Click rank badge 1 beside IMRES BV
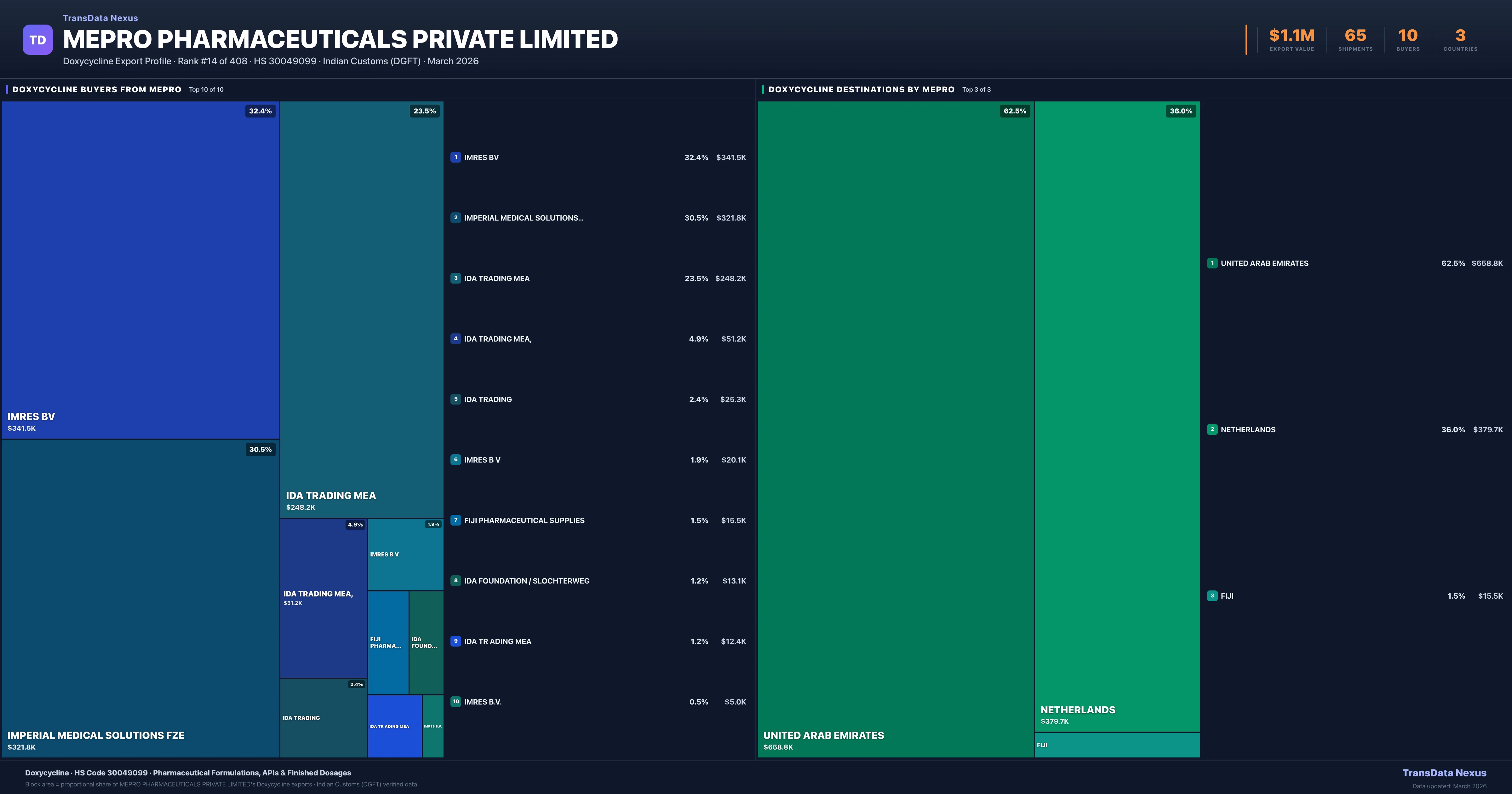Screen dimensions: 1512x794 (455, 158)
